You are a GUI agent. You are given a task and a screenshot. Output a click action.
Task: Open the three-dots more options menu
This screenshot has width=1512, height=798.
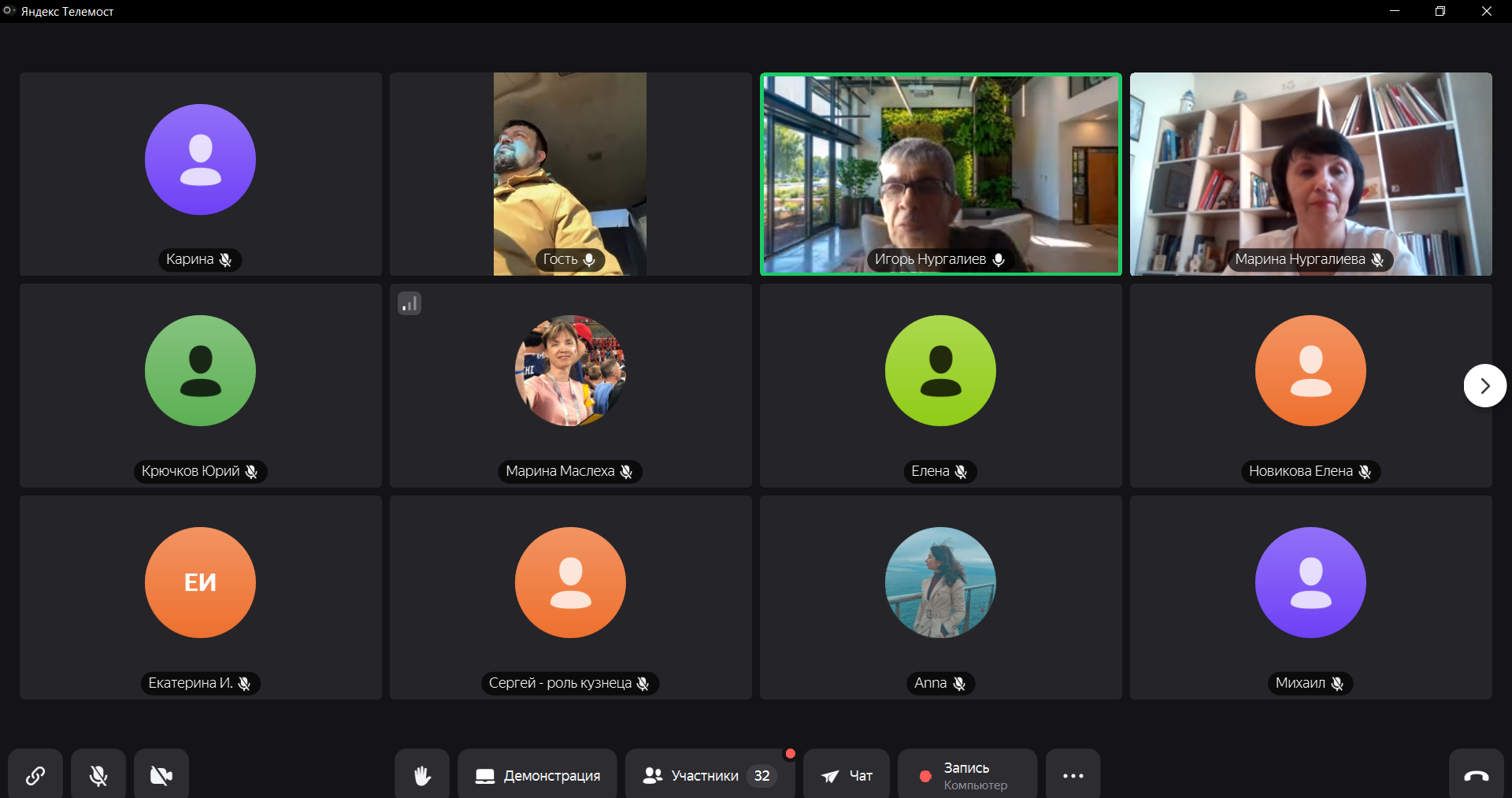1073,775
